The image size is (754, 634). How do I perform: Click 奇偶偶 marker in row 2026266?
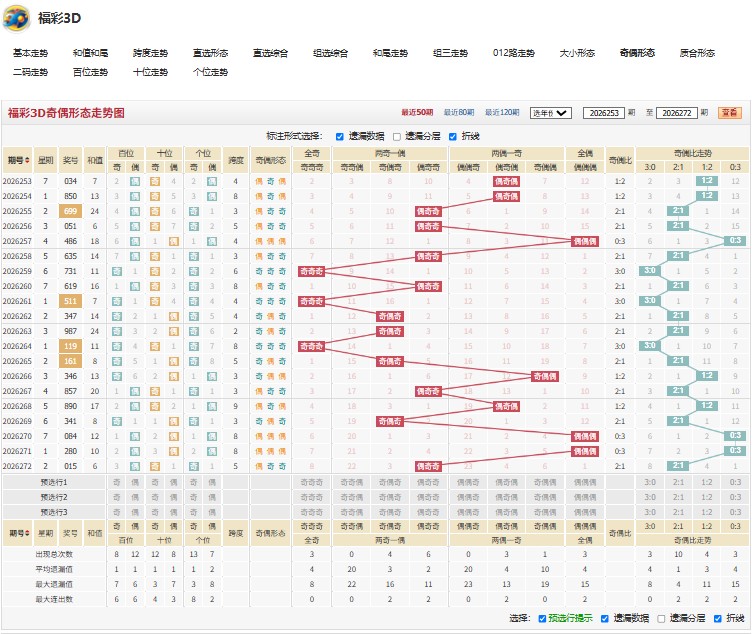pyautogui.click(x=545, y=376)
